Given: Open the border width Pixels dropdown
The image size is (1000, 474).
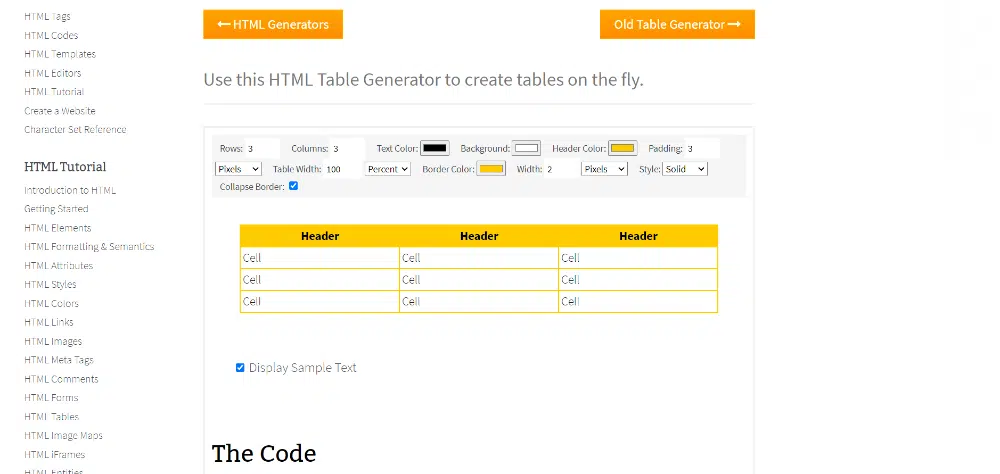Looking at the screenshot, I should (x=604, y=169).
